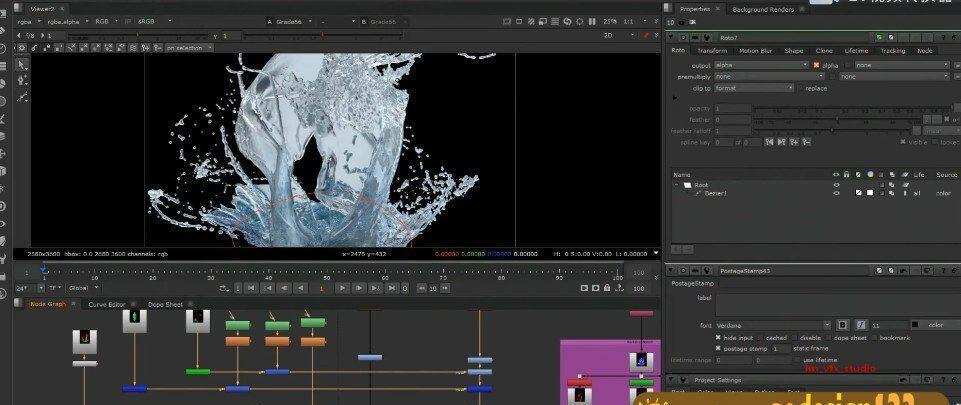
Task: Select the Add Points tool in viewer toolbar
Action: 22,80
